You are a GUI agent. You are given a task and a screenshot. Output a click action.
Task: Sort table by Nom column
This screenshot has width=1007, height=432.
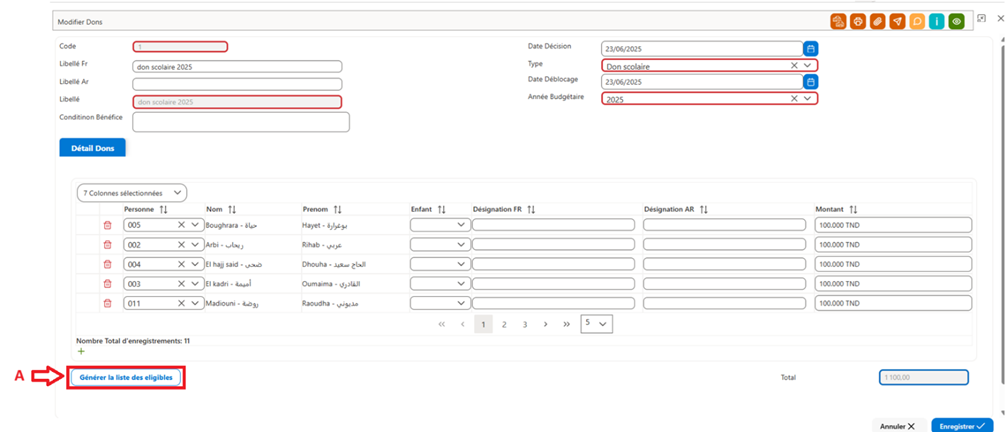click(232, 210)
